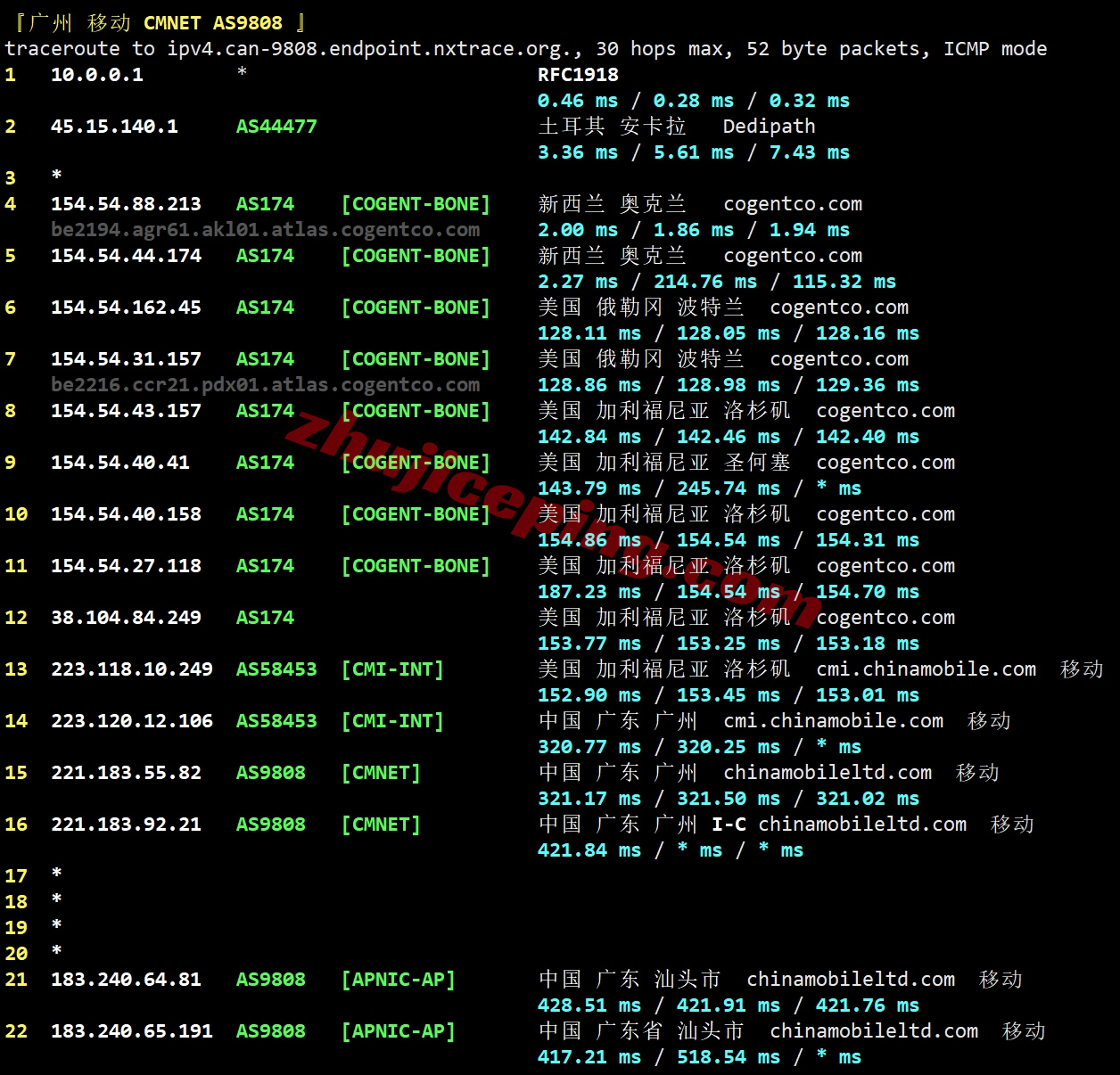Click latency value 128.11 ms
This screenshot has width=1120, height=1075.
point(589,333)
